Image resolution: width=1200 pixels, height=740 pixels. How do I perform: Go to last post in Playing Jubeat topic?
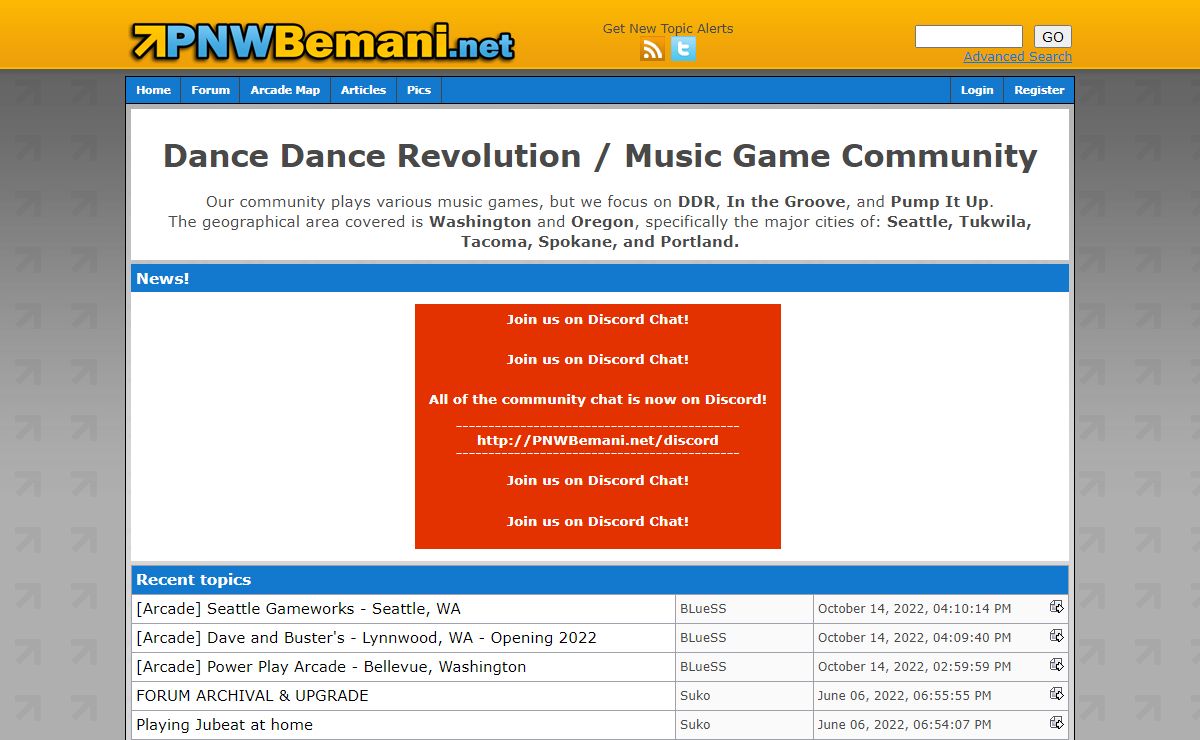[x=1057, y=723]
